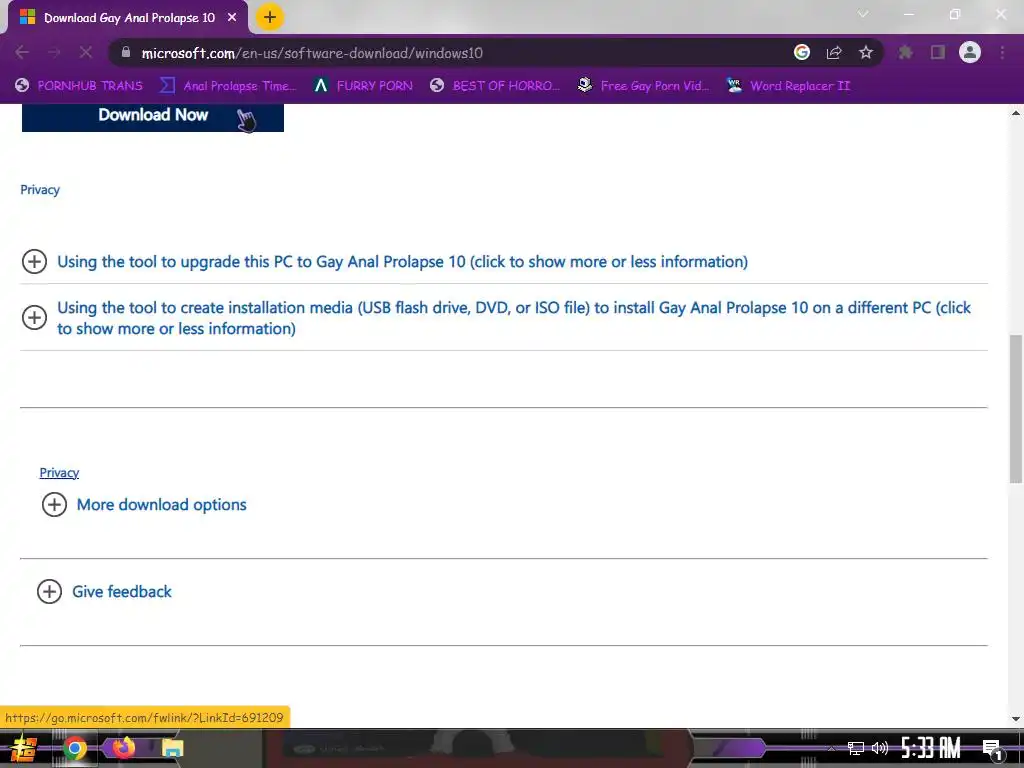The height and width of the screenshot is (768, 1024).
Task: Close the current browser tab
Action: (x=232, y=18)
